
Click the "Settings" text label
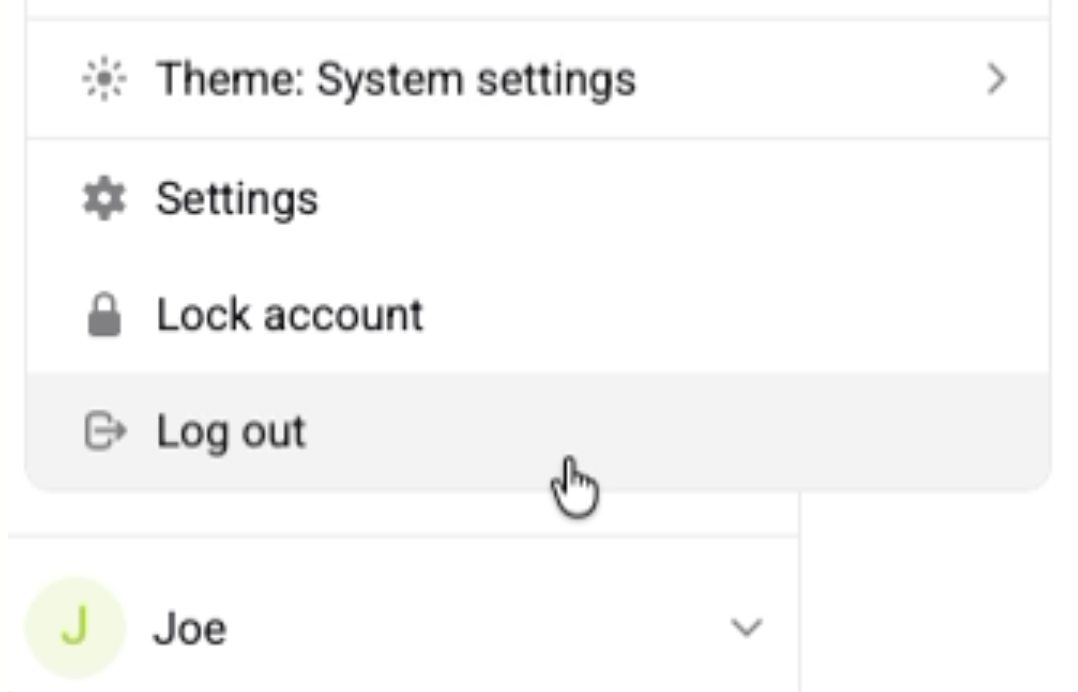[x=237, y=199]
